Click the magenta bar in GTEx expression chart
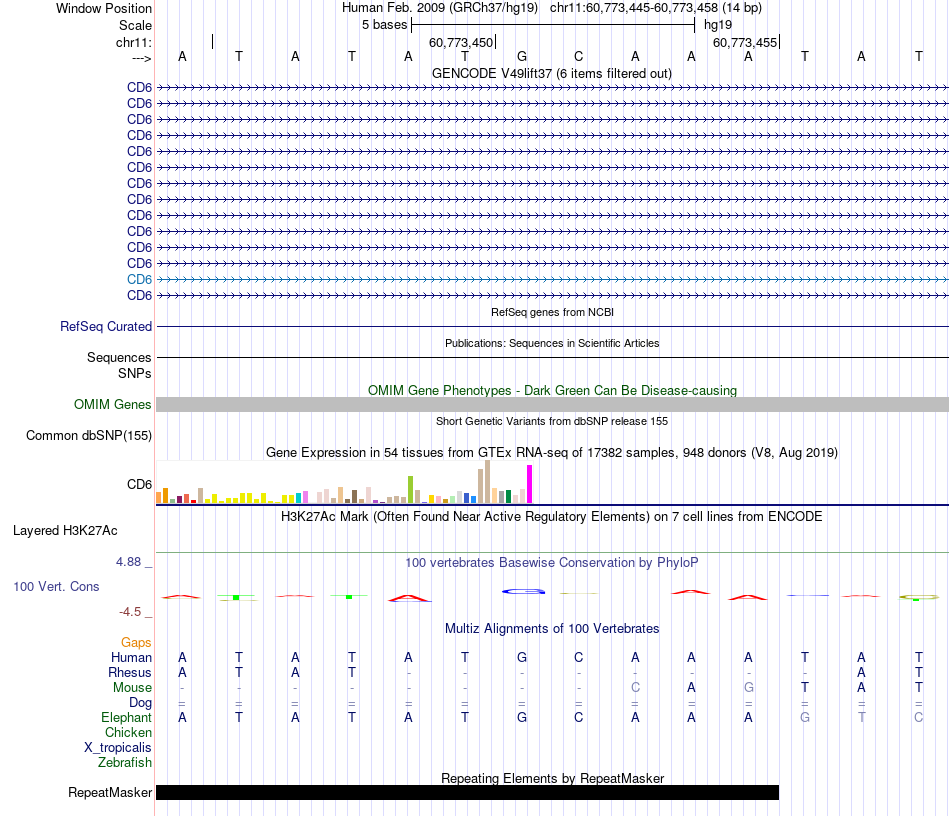This screenshot has height=816, width=950. pos(530,484)
